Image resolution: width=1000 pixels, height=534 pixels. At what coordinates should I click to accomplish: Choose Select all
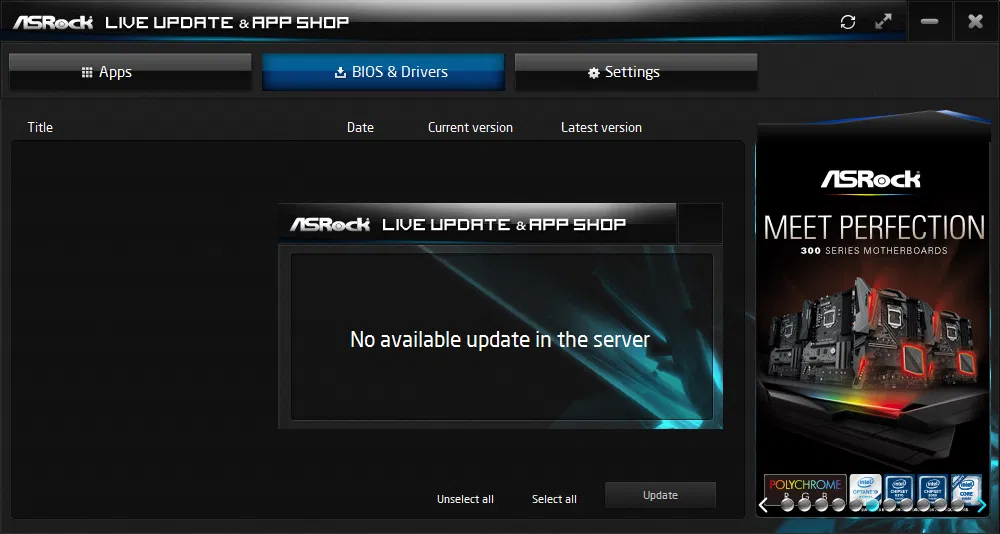point(554,499)
